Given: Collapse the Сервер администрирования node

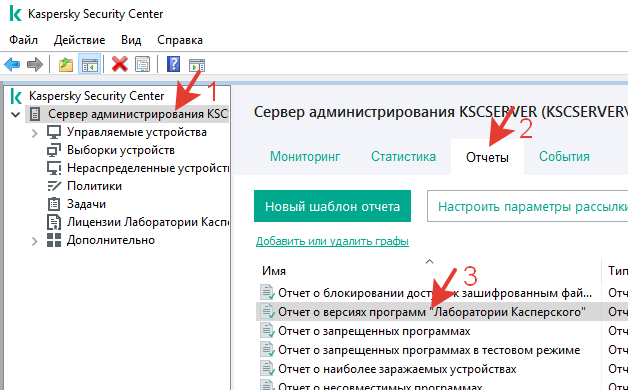Looking at the screenshot, I should 16,115.
